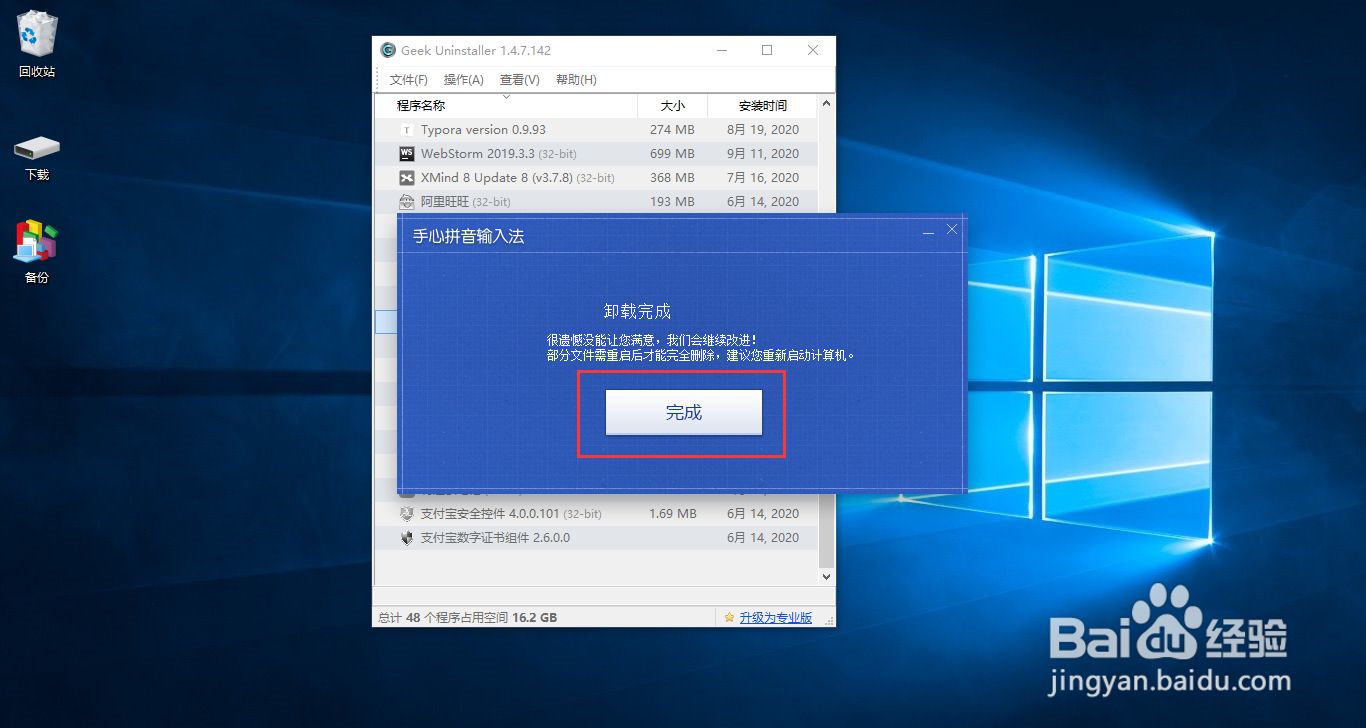This screenshot has width=1366, height=728.
Task: Click the 阿里旺旺 application icon
Action: coord(407,201)
